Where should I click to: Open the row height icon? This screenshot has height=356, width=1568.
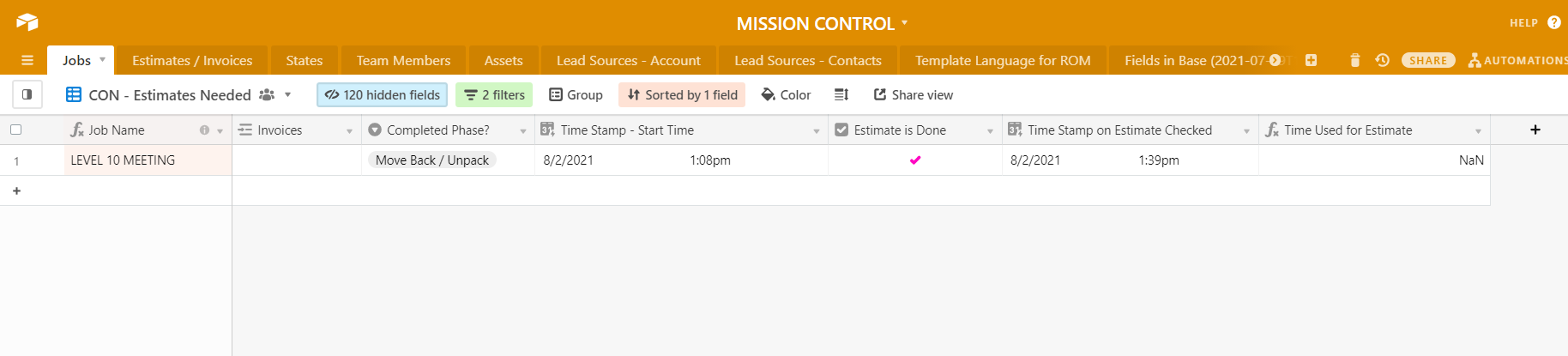coord(841,94)
